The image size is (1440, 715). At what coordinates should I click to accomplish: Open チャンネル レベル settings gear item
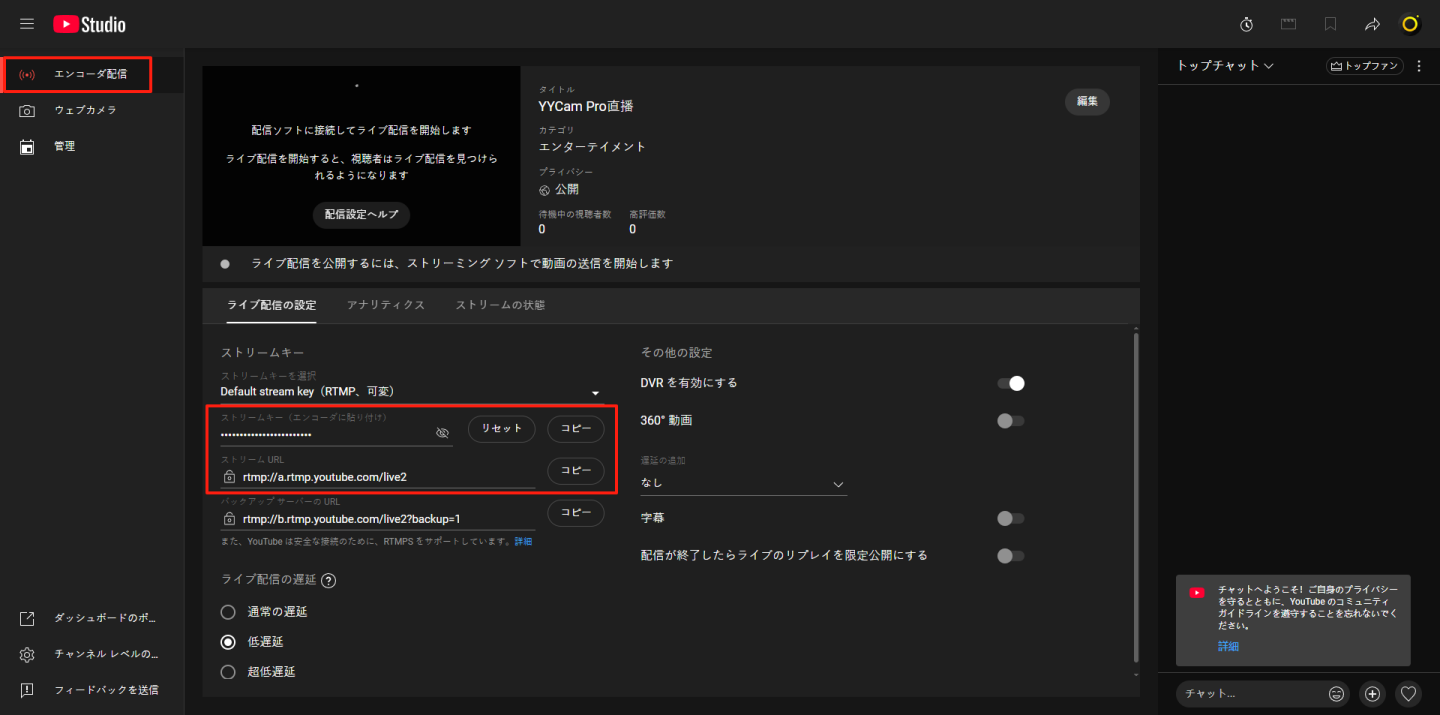pos(92,654)
